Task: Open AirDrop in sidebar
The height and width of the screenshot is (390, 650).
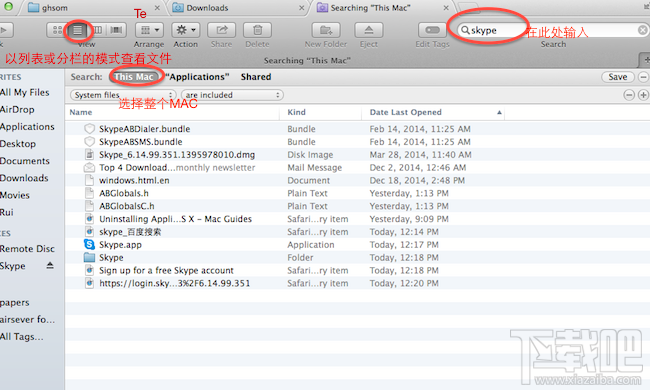Action: [17, 109]
